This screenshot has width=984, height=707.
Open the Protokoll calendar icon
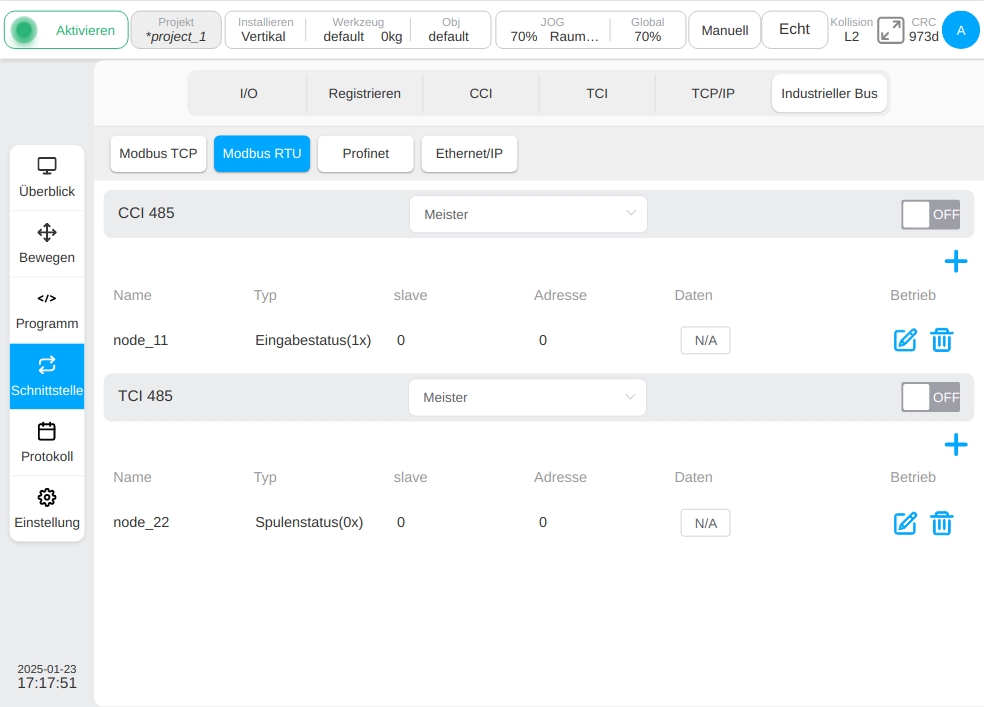47,431
